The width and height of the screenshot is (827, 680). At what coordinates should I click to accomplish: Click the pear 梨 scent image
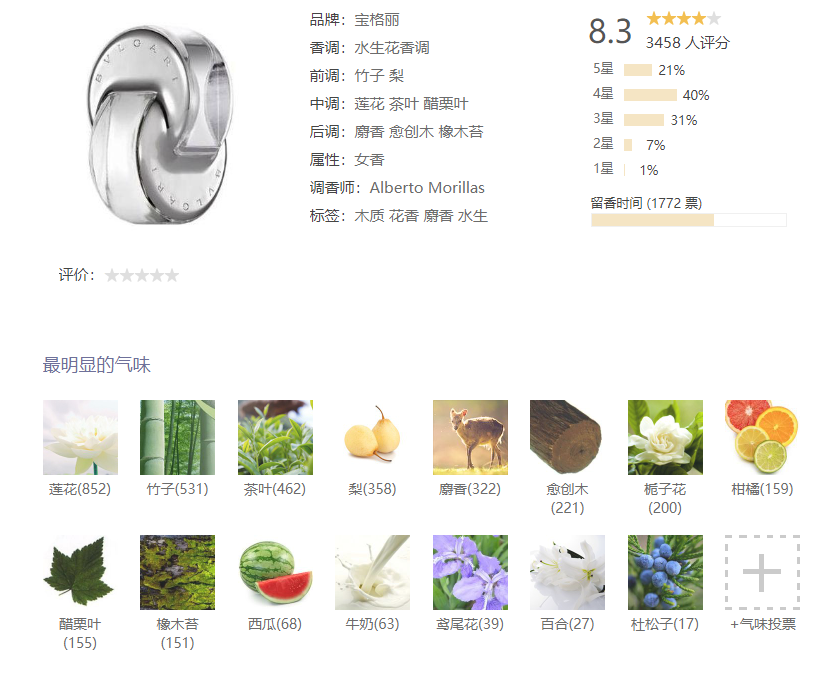[x=372, y=437]
